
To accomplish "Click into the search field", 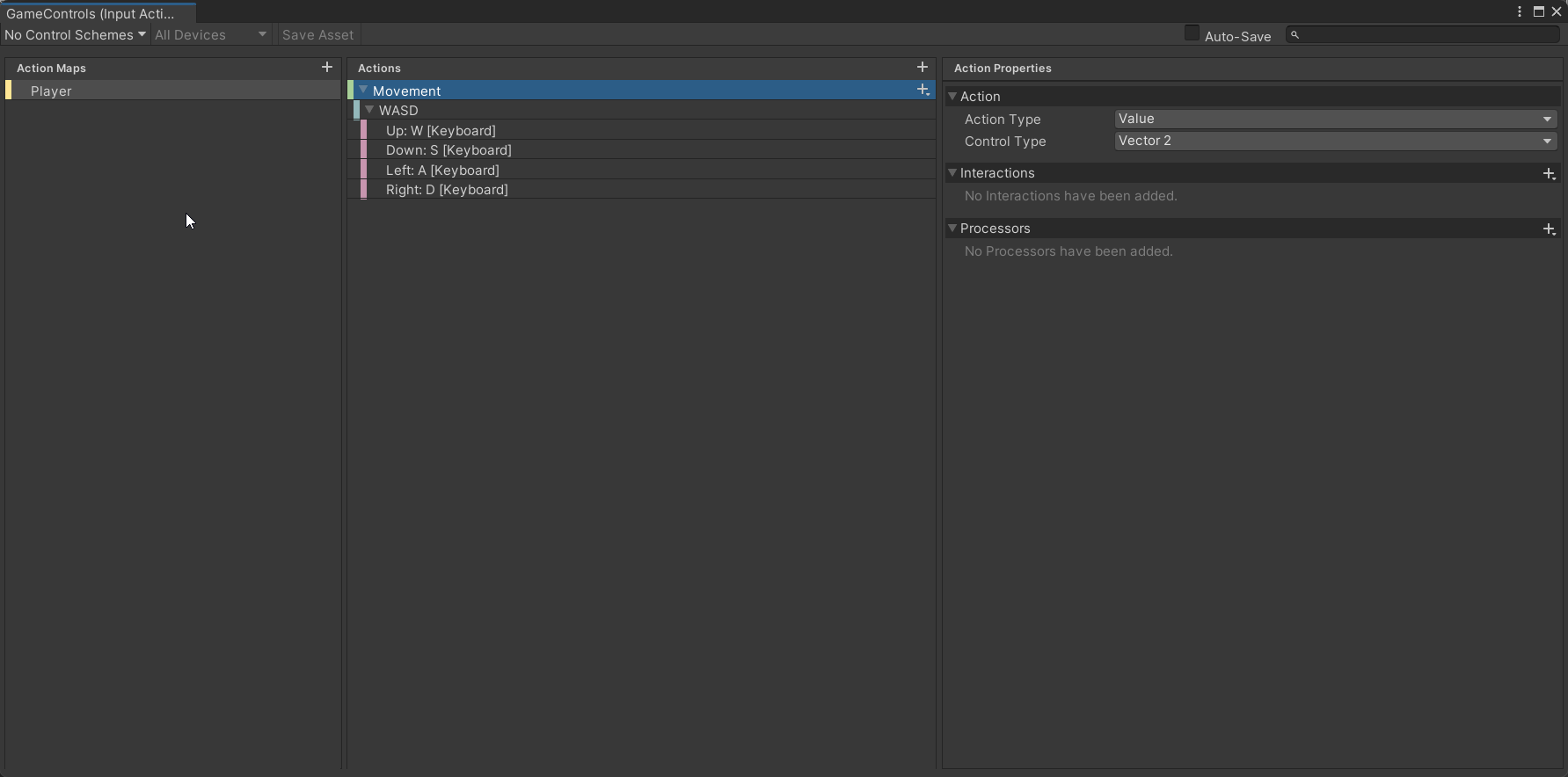I will pyautogui.click(x=1426, y=35).
